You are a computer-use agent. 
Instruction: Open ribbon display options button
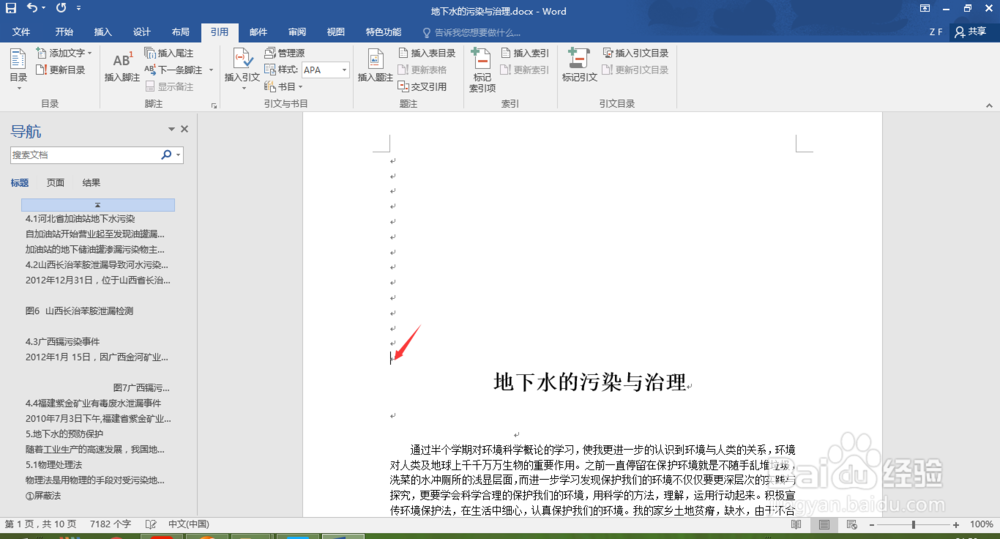924,8
